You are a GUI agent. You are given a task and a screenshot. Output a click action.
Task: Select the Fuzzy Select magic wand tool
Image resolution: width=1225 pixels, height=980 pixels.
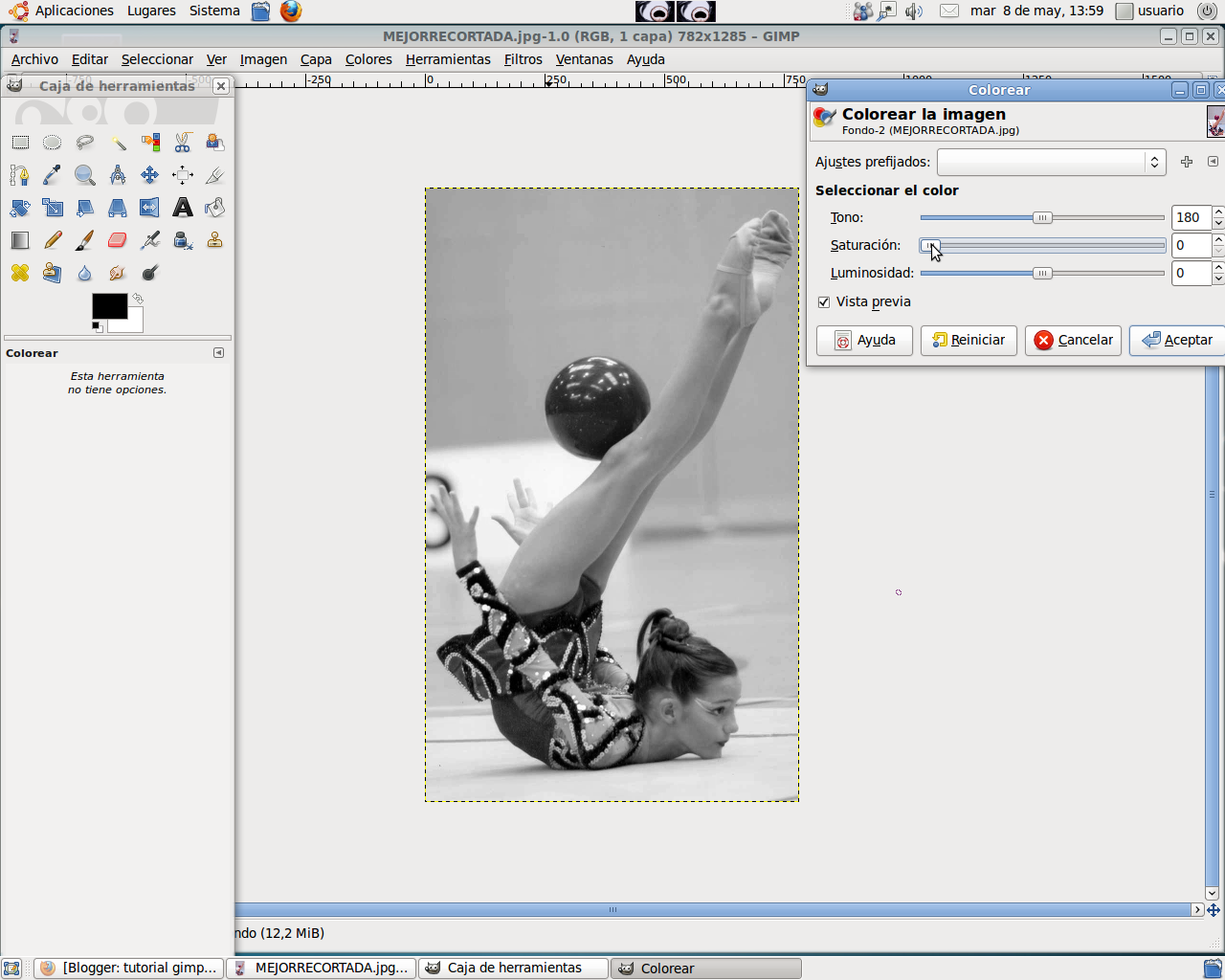(x=118, y=143)
